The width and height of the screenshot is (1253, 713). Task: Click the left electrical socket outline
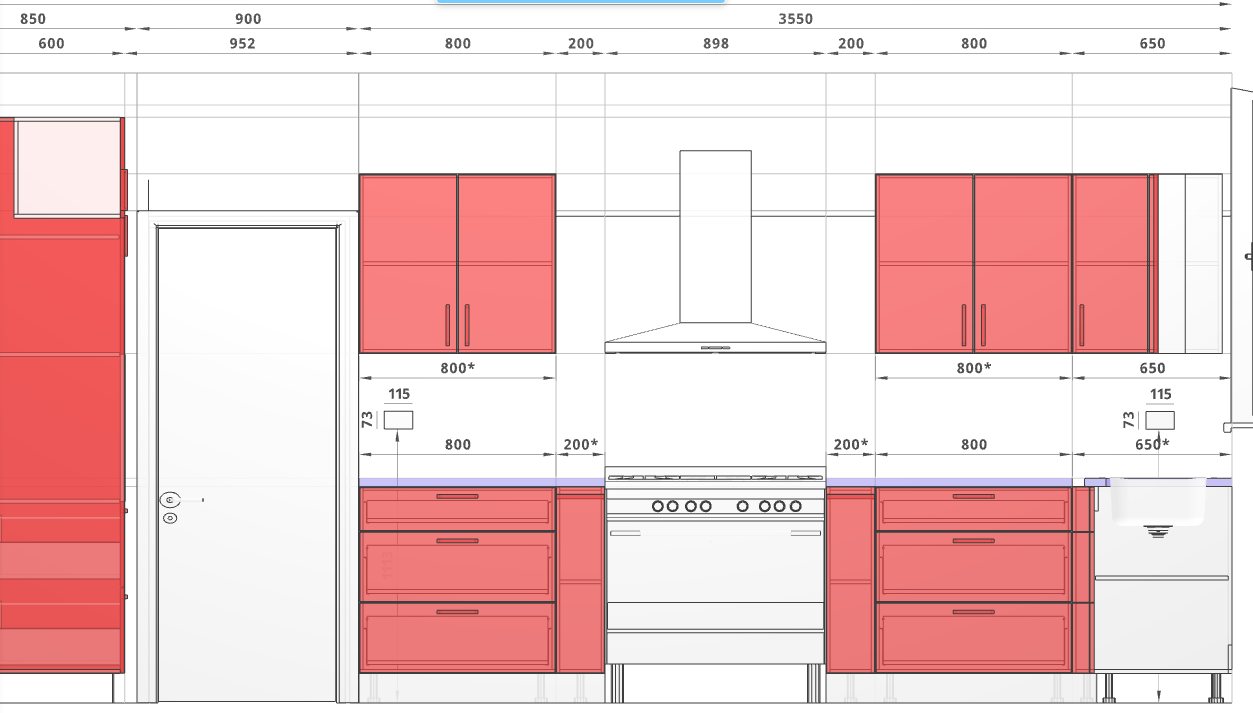398,420
